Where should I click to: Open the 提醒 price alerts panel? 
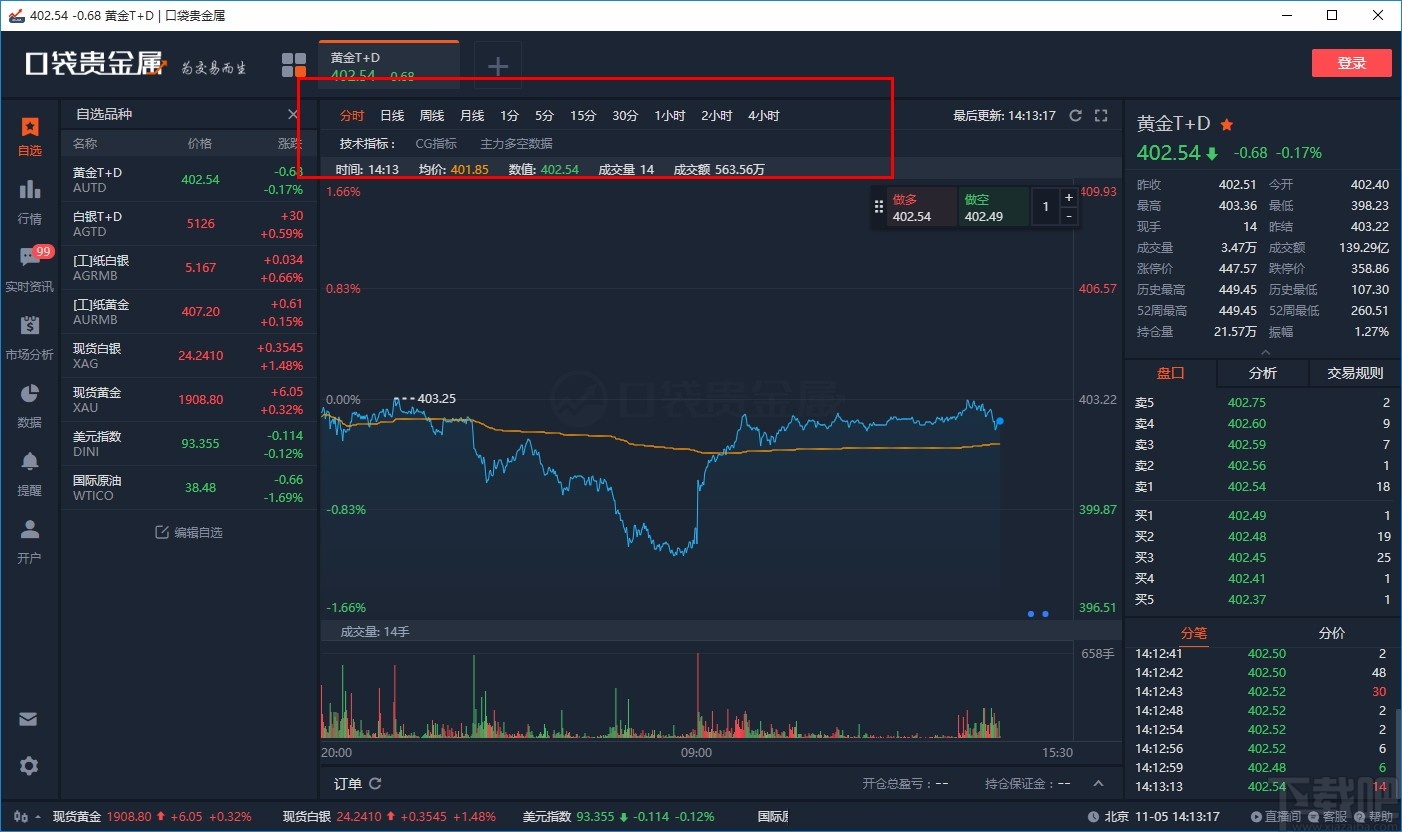29,472
